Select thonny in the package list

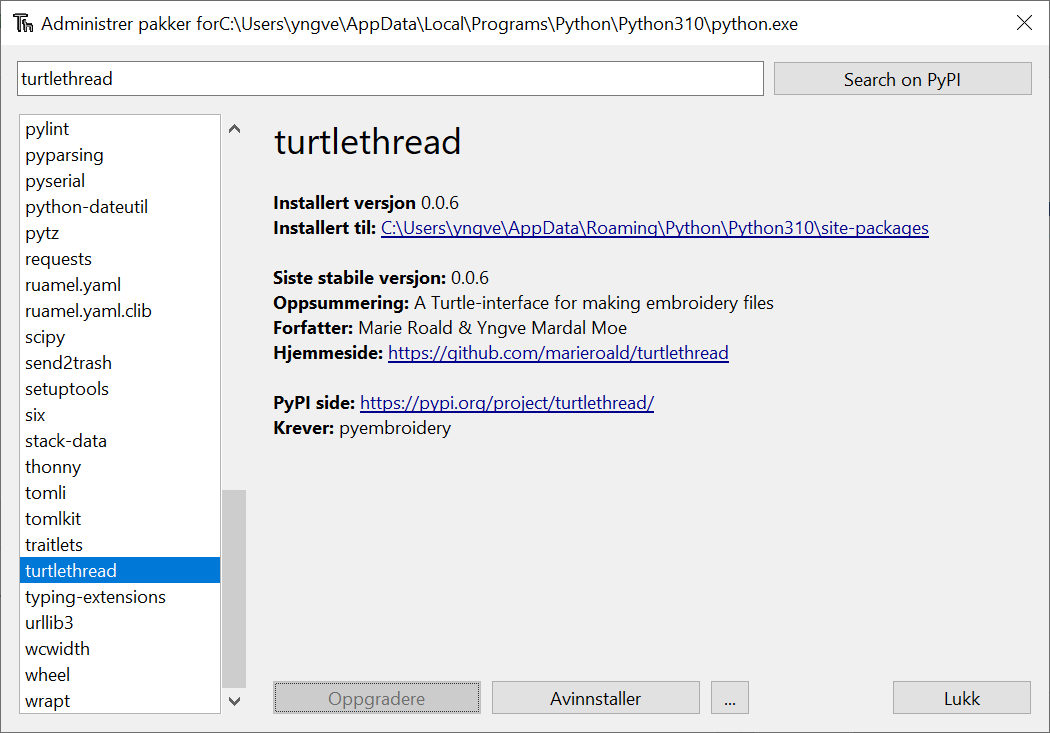(x=120, y=467)
